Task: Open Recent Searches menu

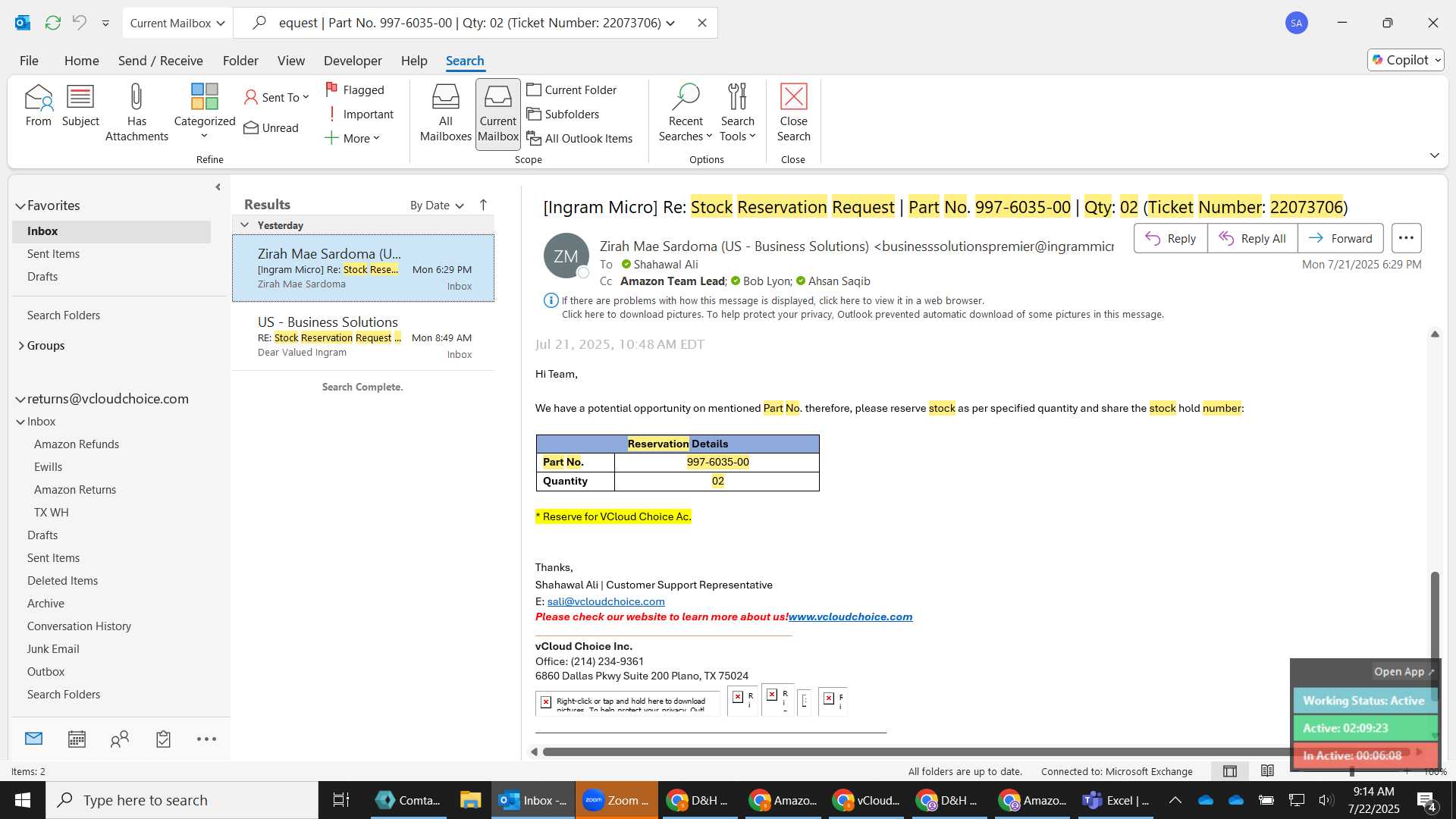Action: click(x=686, y=113)
